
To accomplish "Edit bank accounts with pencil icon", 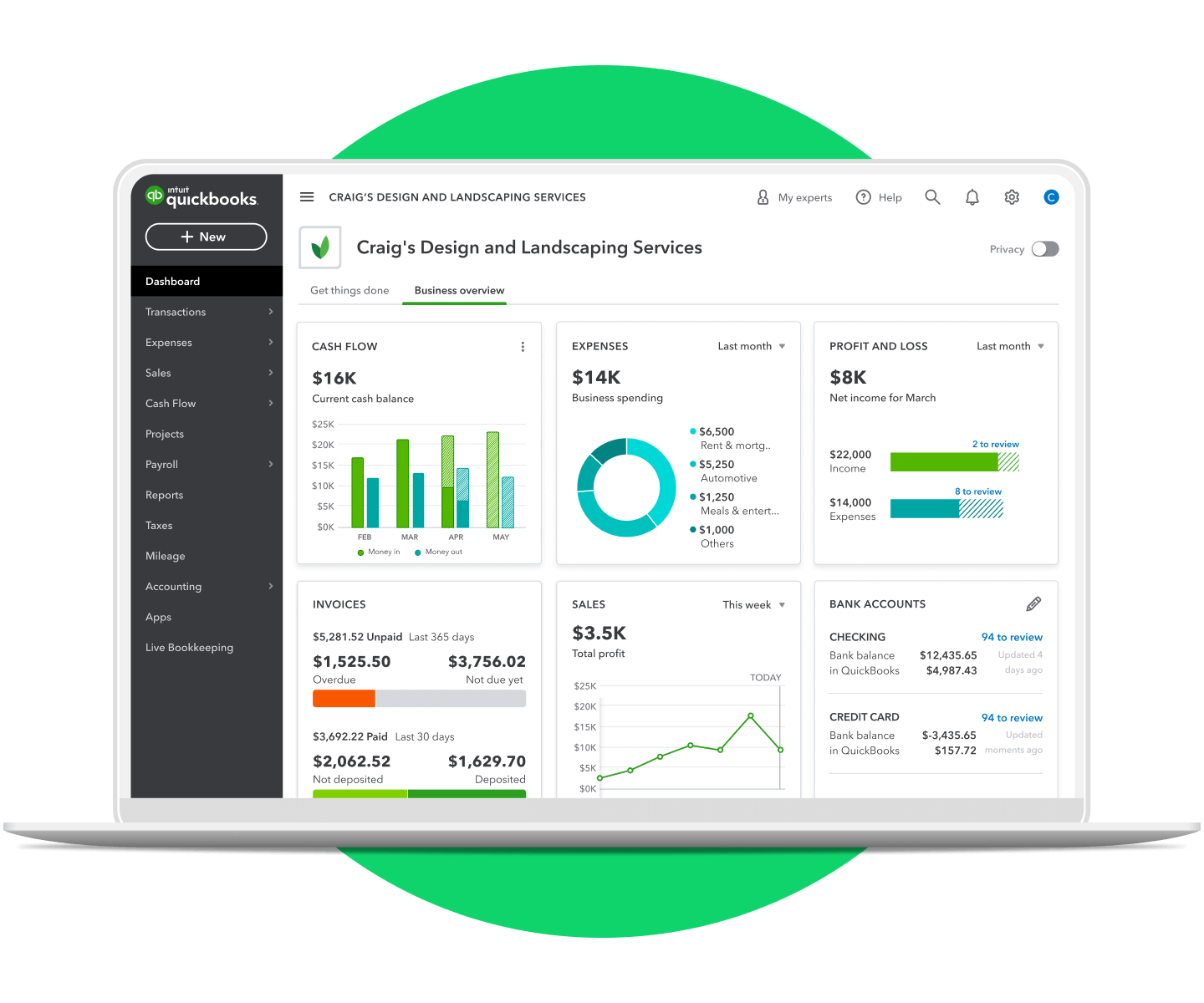I will tap(1033, 603).
